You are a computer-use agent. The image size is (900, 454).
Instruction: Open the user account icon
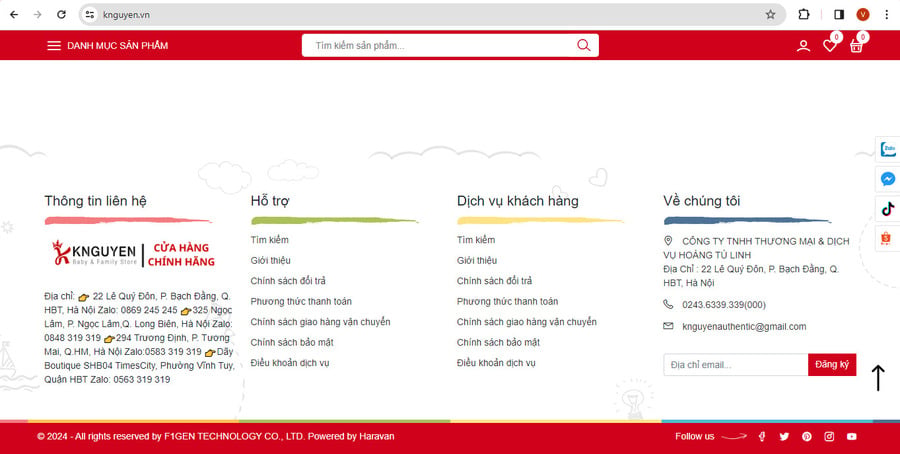click(803, 46)
